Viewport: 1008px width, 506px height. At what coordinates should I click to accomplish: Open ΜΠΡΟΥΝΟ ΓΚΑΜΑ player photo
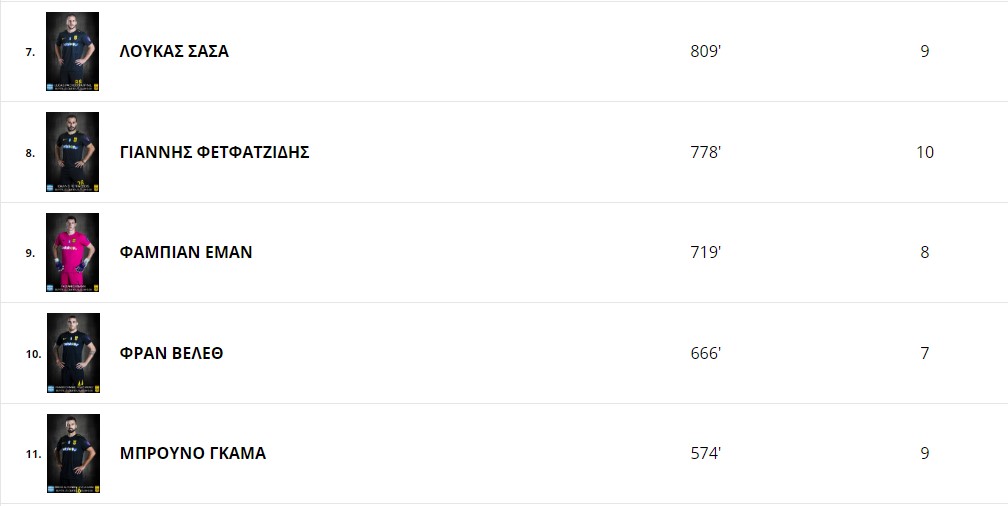[73, 454]
